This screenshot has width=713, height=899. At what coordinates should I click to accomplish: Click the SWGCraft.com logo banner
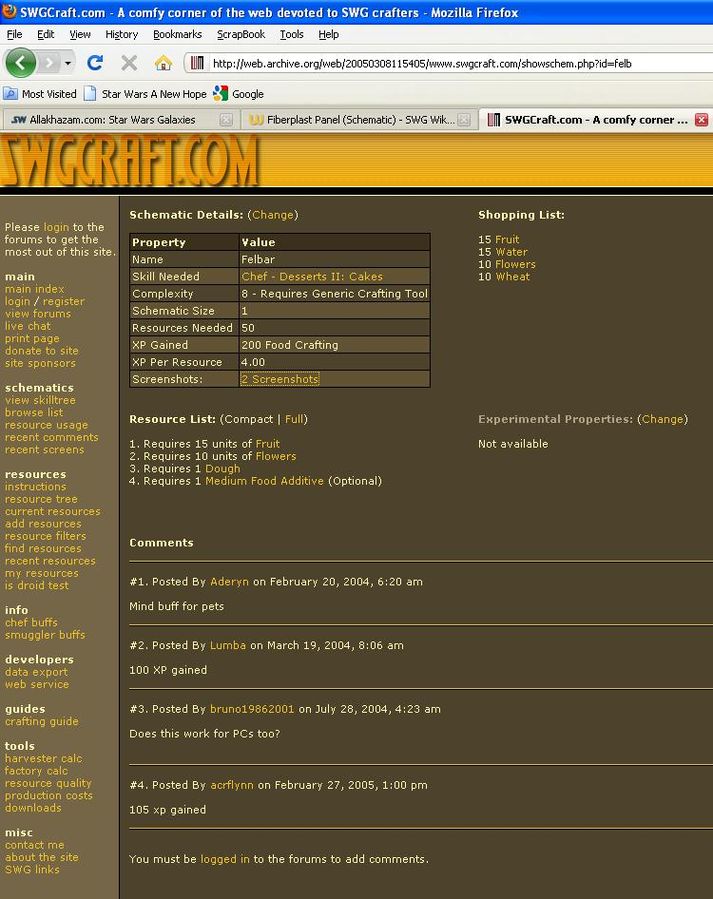click(x=130, y=160)
